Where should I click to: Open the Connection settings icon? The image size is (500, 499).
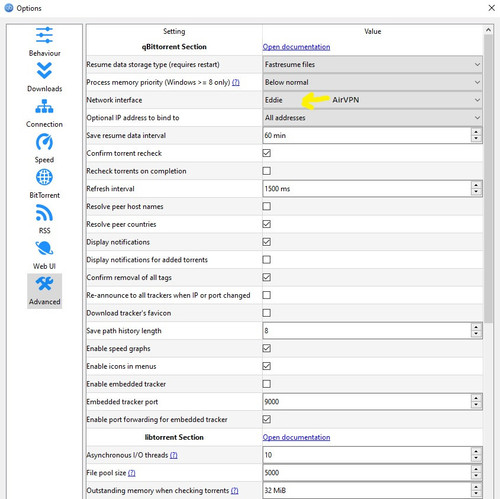tap(44, 106)
